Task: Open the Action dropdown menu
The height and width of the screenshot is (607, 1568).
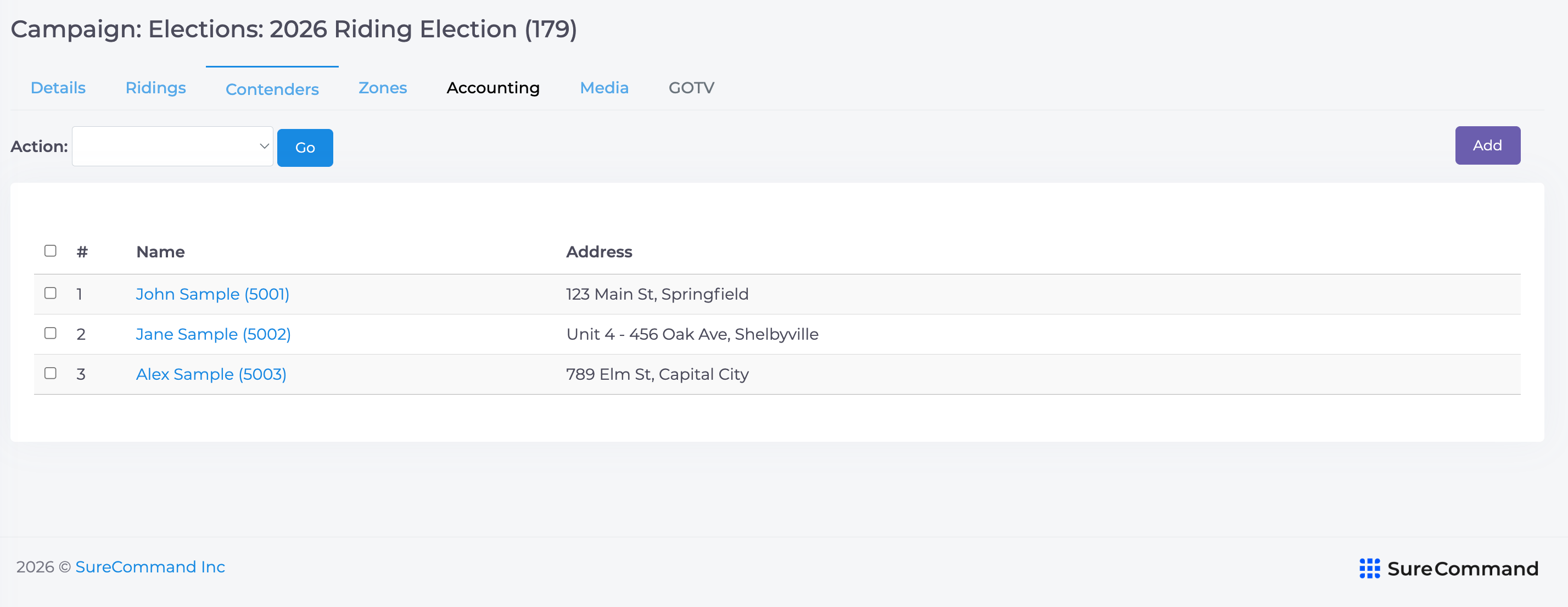Action: click(x=172, y=146)
